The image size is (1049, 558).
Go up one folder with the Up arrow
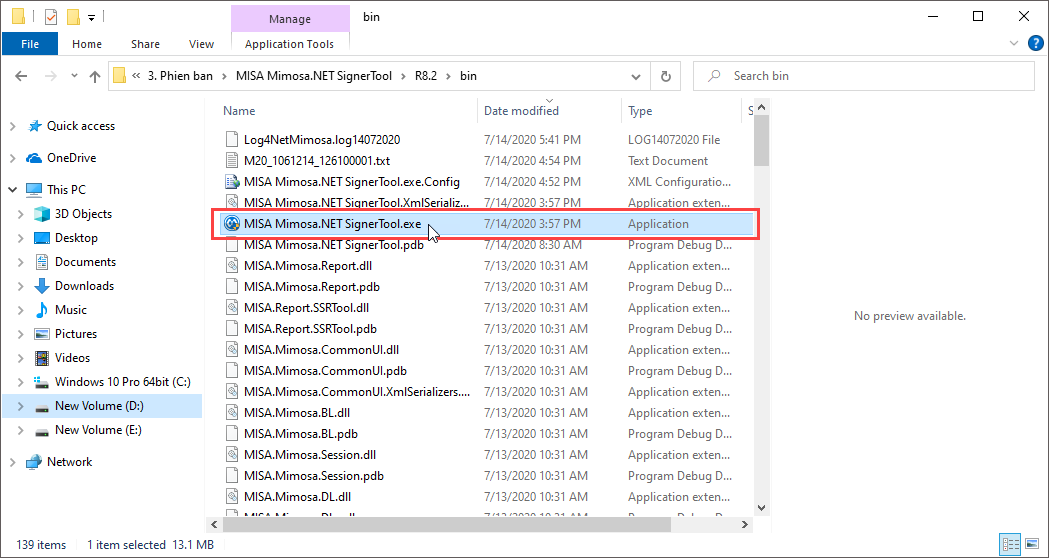point(95,76)
